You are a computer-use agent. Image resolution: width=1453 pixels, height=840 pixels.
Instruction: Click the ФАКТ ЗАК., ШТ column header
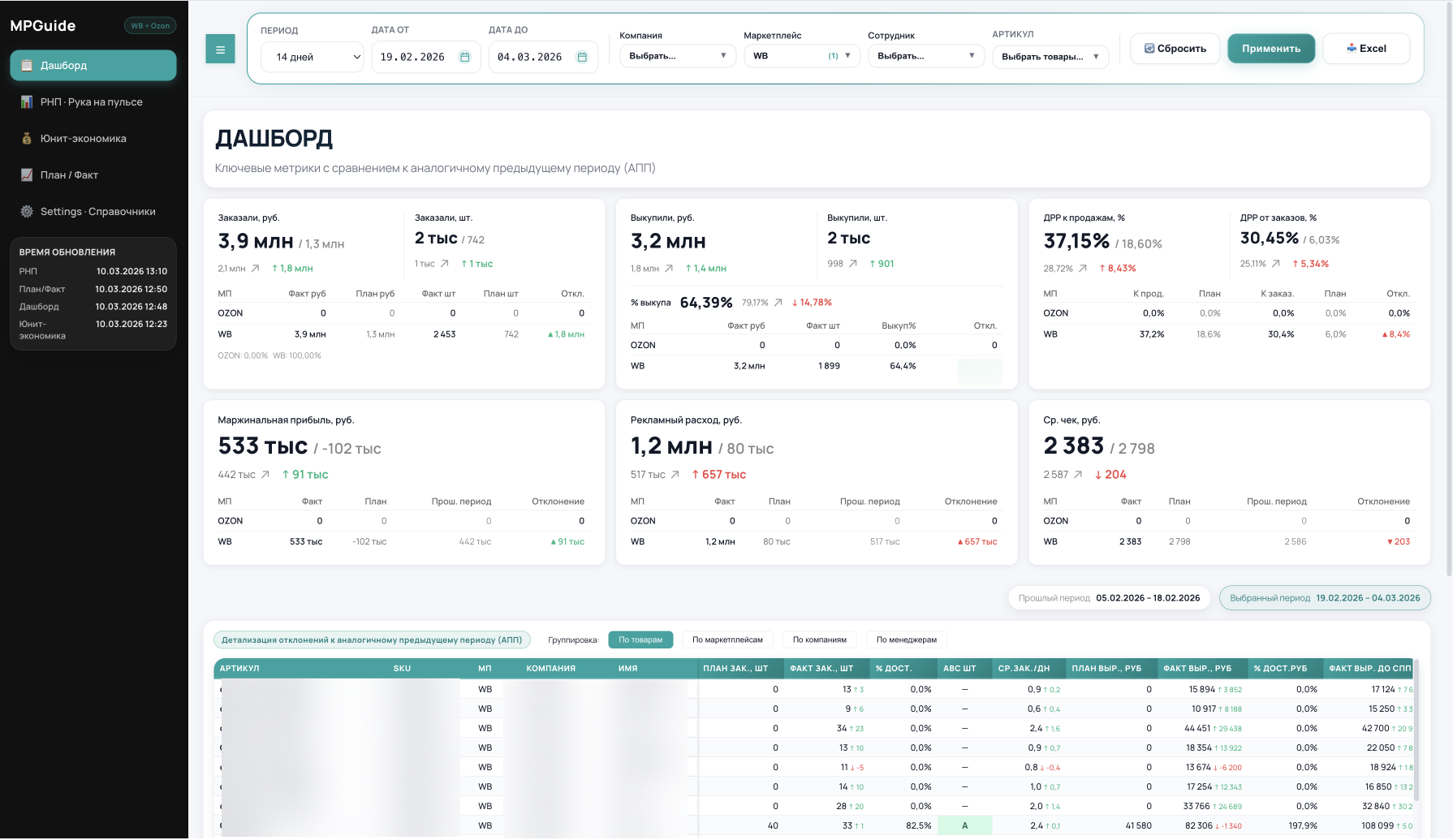pos(821,668)
